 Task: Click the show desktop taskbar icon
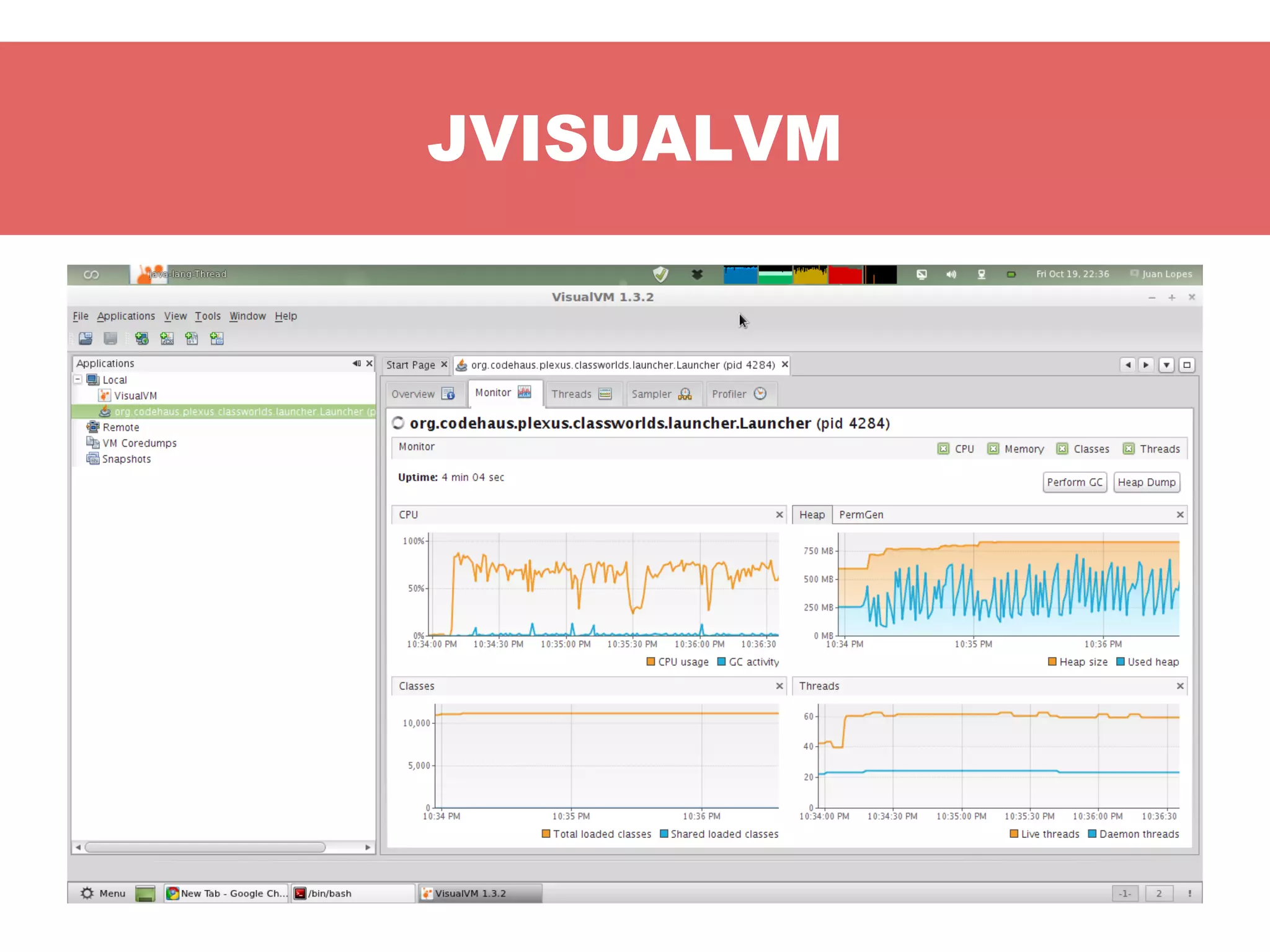click(x=145, y=894)
